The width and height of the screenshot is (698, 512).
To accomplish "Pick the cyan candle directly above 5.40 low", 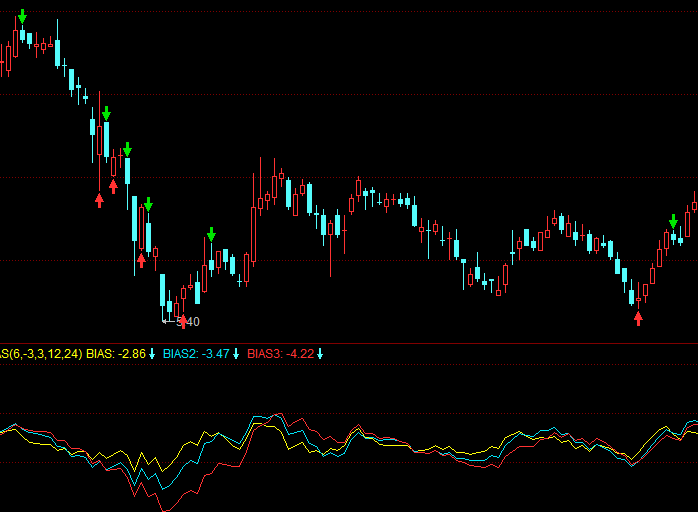I will 163,291.
